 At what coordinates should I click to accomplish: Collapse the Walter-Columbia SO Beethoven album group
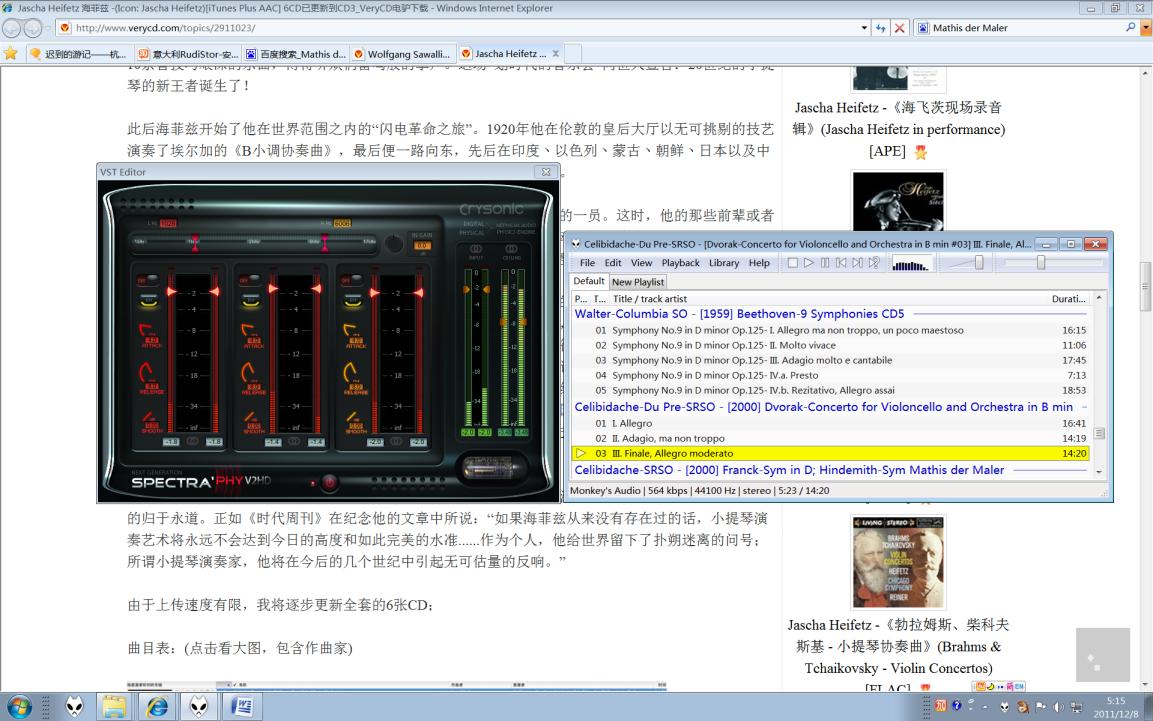click(x=740, y=314)
